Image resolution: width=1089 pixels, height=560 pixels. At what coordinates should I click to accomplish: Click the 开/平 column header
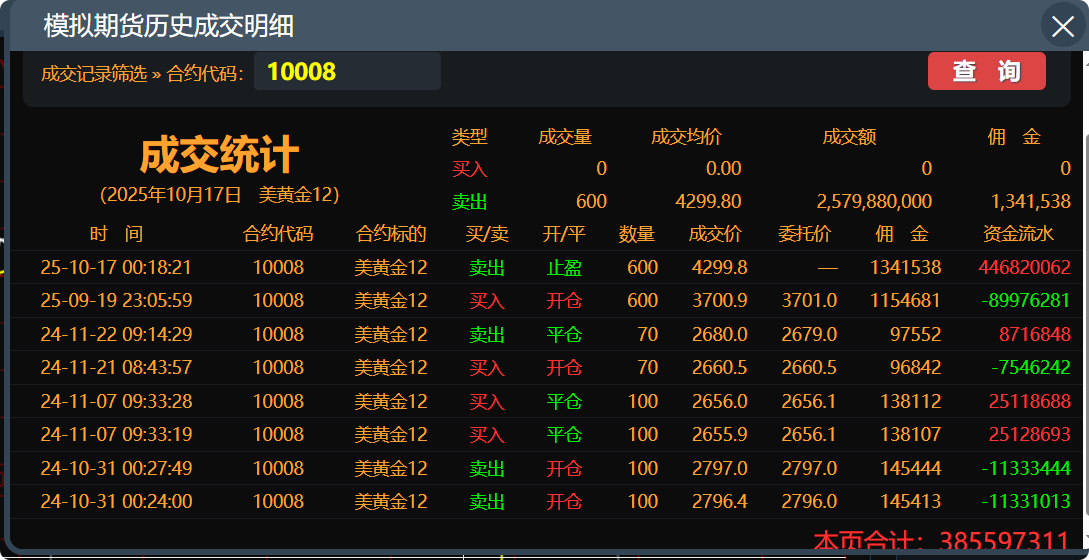pyautogui.click(x=564, y=234)
